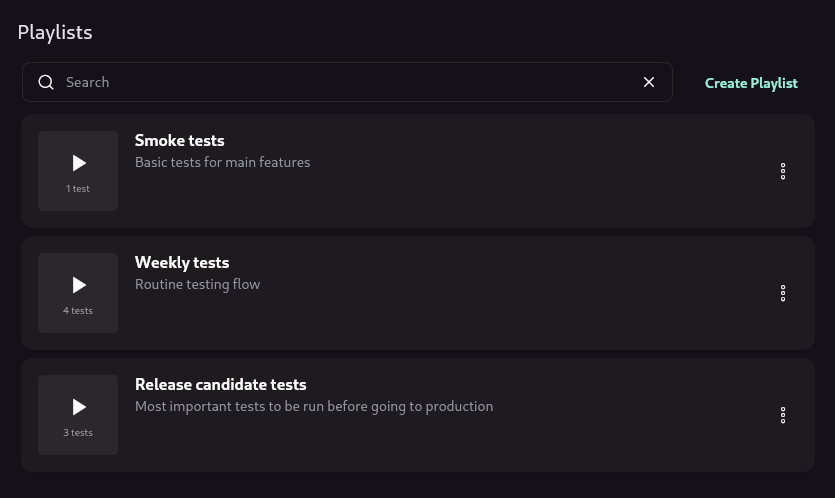Clear the search field with X
The width and height of the screenshot is (835, 498).
tap(649, 82)
